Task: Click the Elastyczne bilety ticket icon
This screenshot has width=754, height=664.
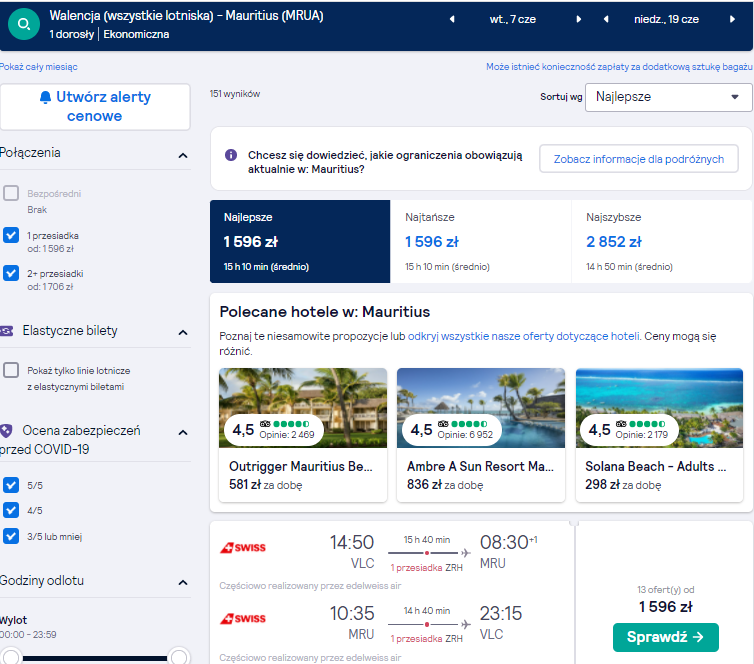Action: (x=7, y=331)
